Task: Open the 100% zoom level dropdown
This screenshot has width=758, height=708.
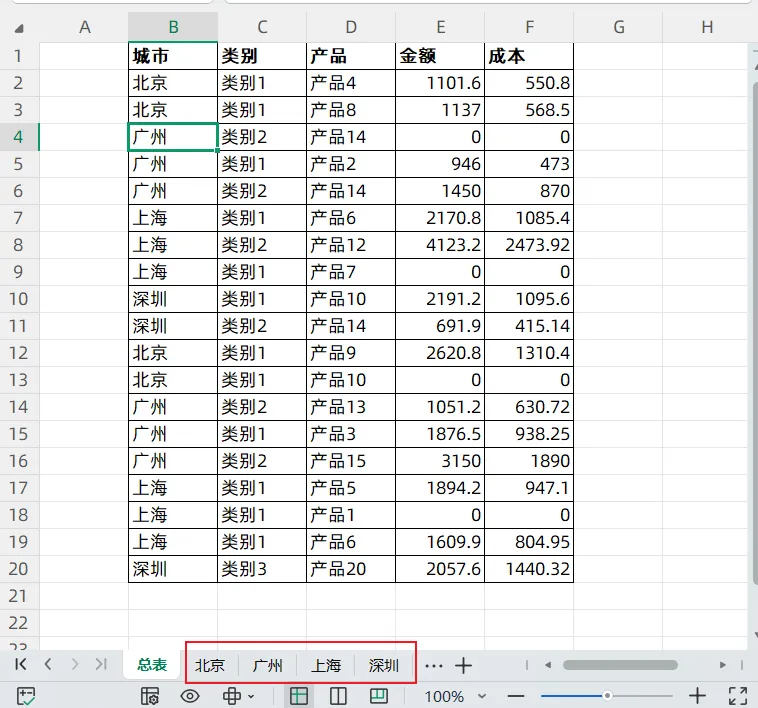Action: tap(454, 696)
